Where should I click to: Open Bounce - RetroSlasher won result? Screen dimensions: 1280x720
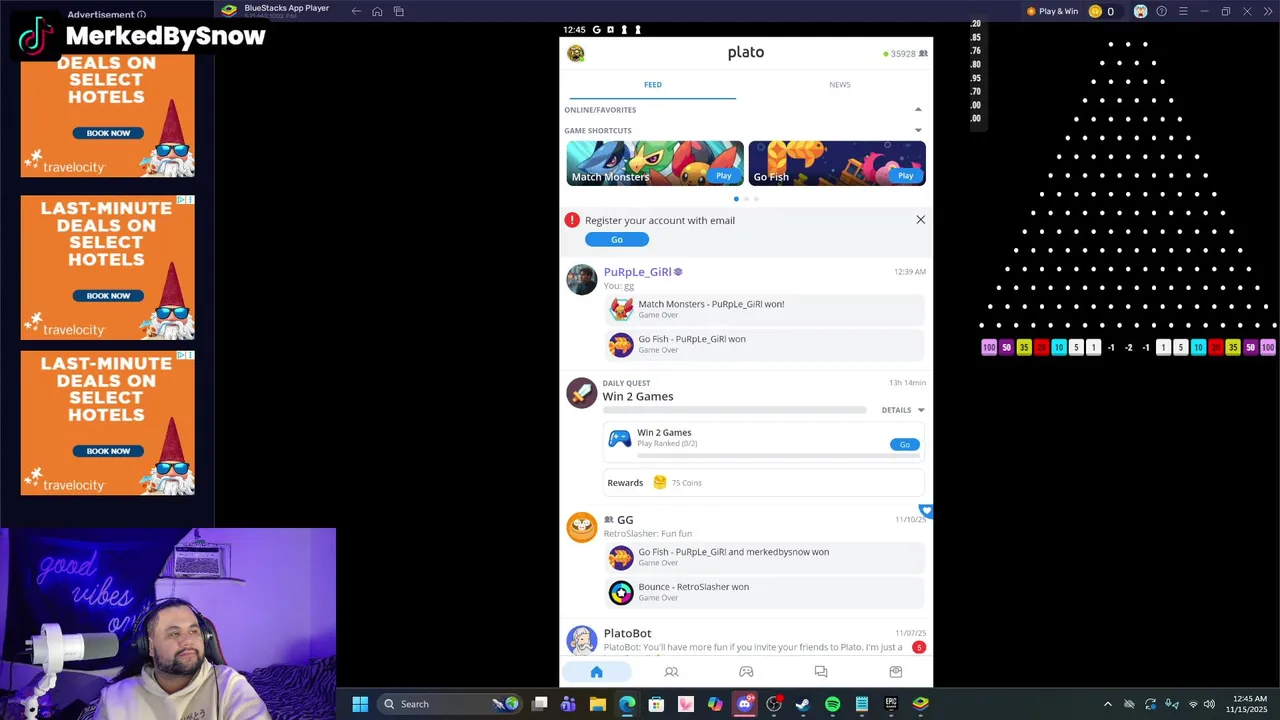point(765,592)
